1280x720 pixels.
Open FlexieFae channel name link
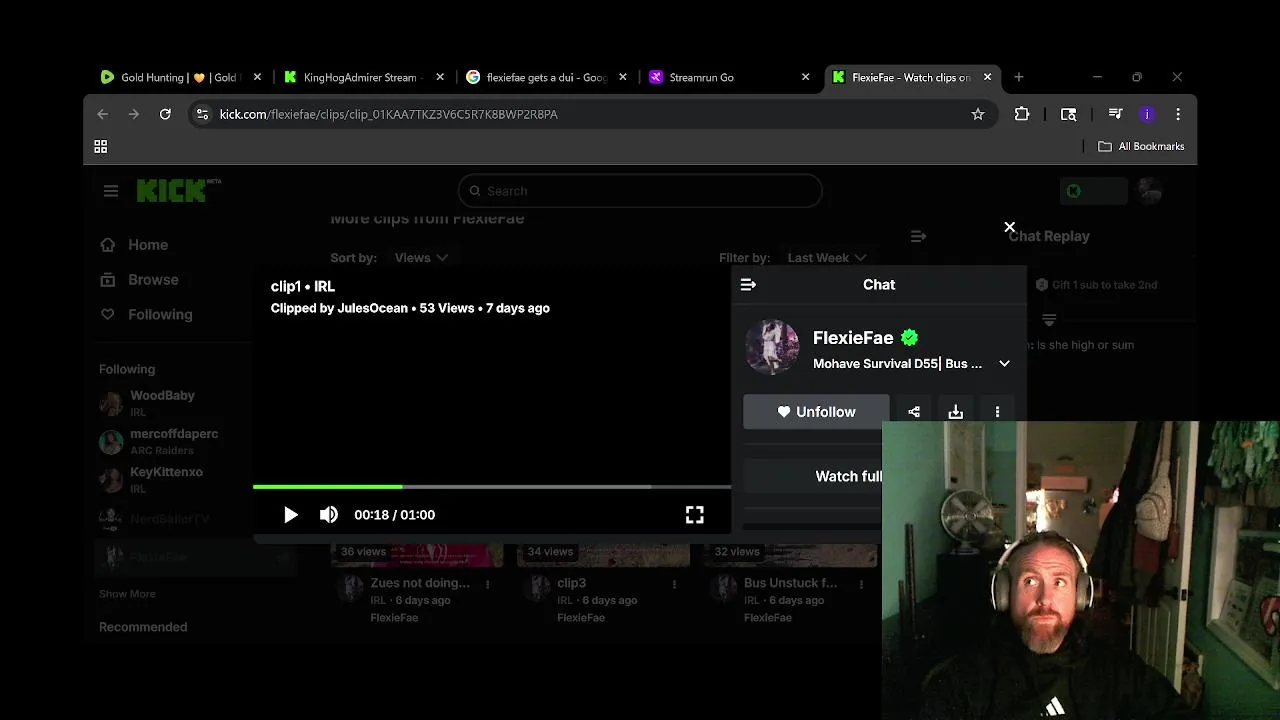tap(853, 338)
